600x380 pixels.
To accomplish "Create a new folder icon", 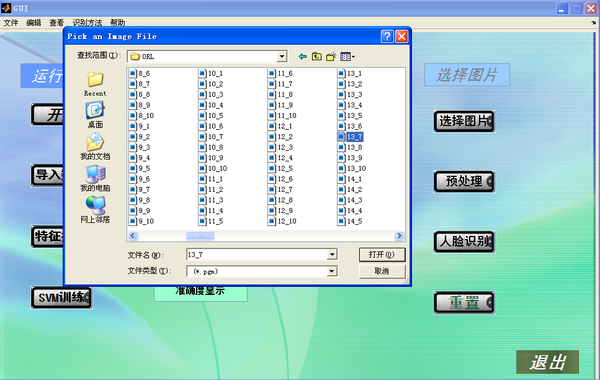I will coord(331,57).
